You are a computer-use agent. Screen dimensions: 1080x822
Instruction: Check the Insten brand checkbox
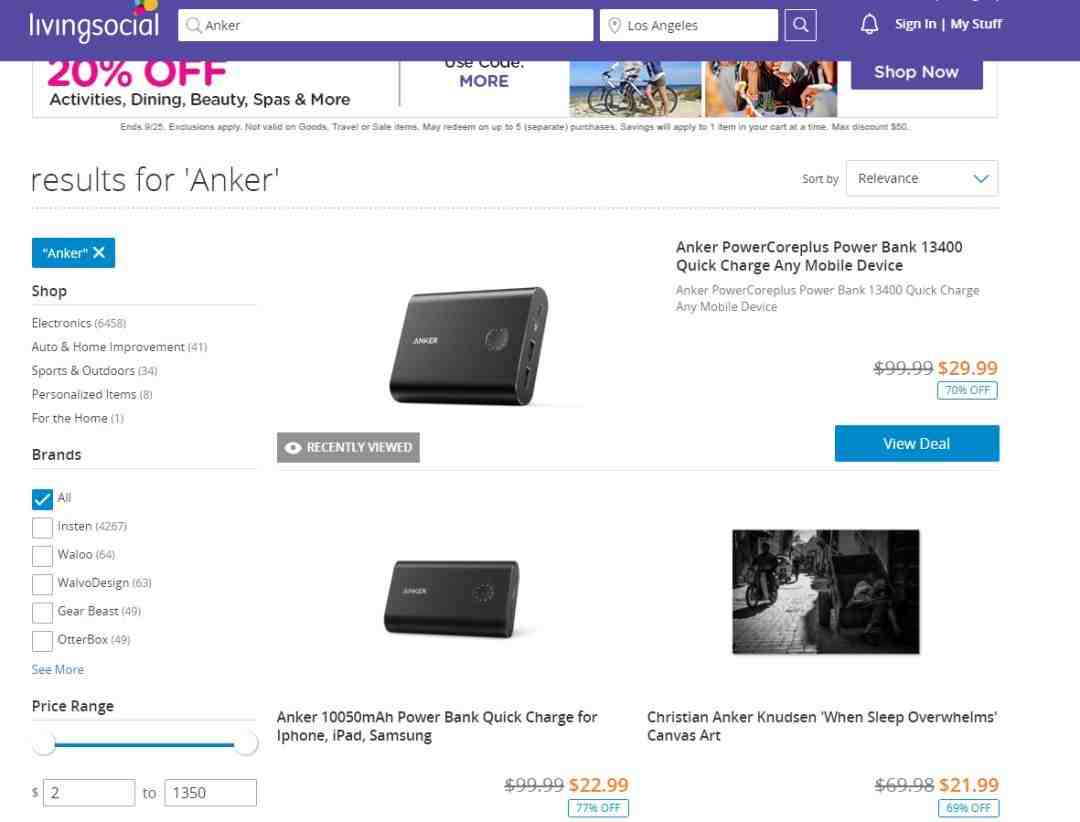tap(42, 527)
